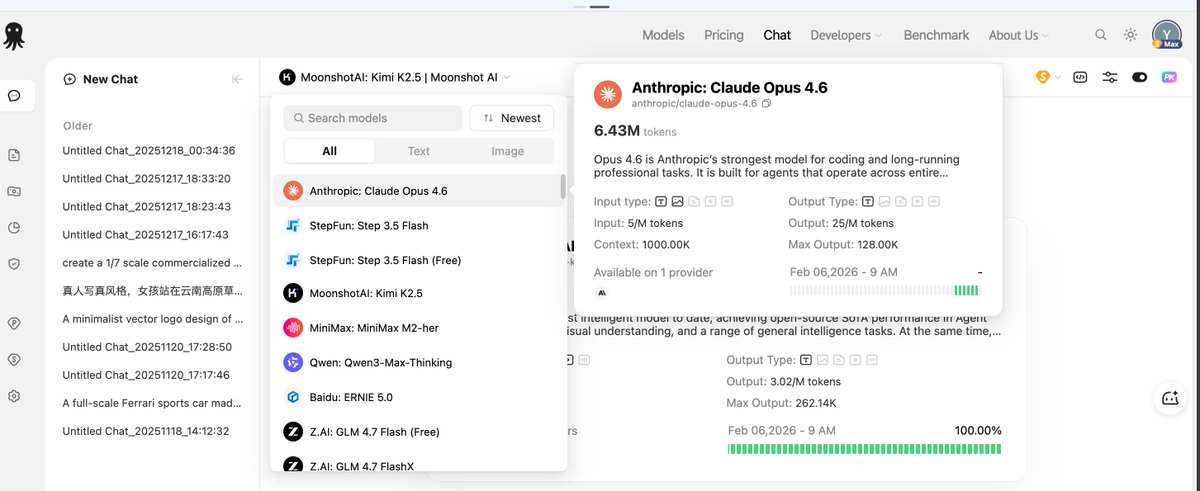Open Untitled Chat_20251120_17:28:50

click(147, 347)
